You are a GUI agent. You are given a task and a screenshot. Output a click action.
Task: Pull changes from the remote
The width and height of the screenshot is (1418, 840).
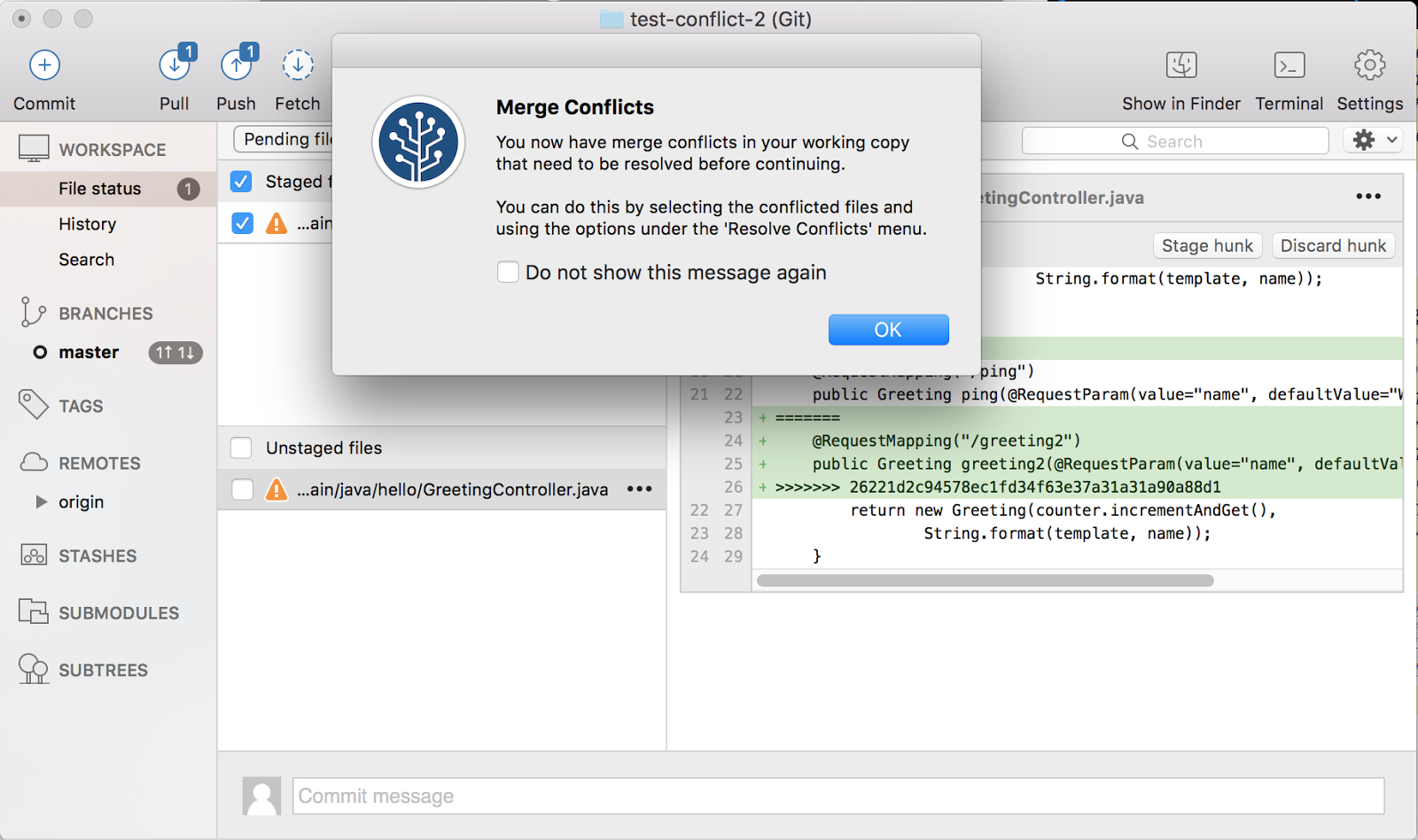pyautogui.click(x=174, y=78)
